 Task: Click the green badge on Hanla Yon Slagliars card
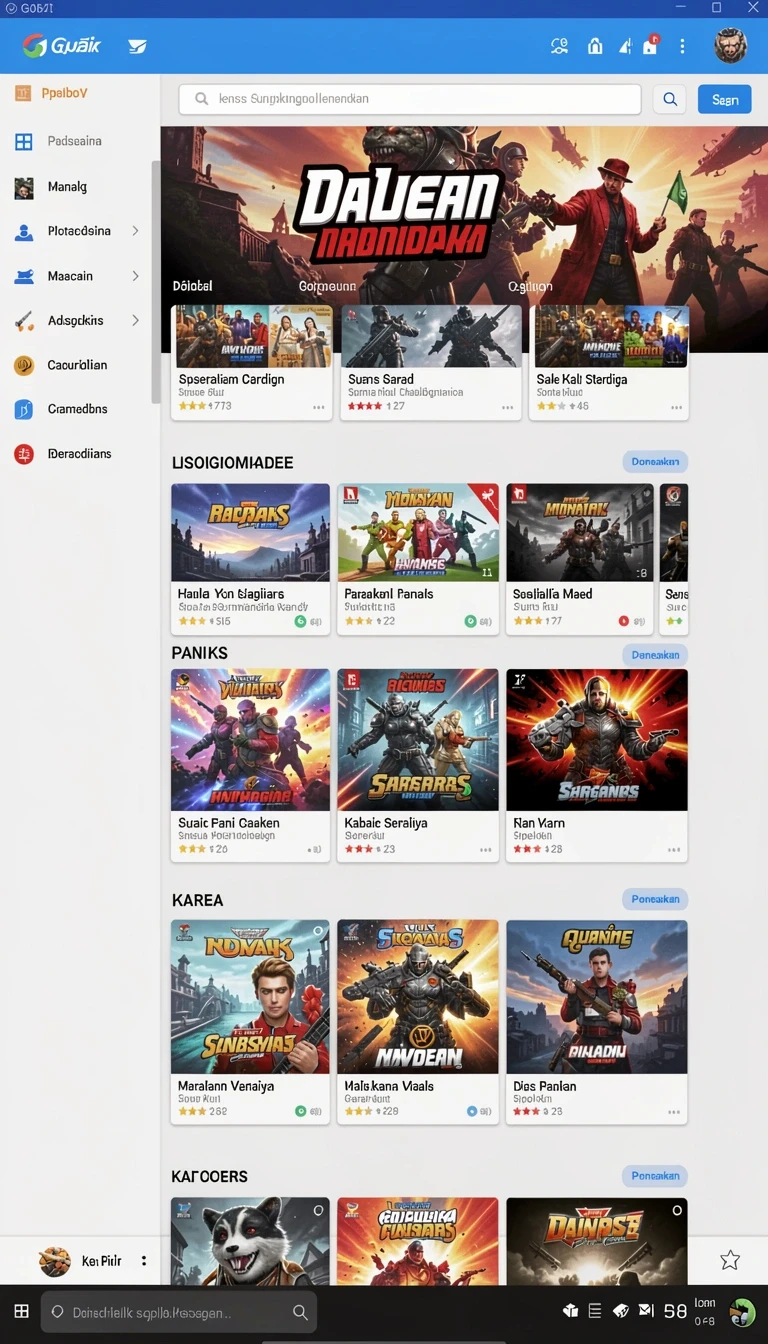coord(300,621)
